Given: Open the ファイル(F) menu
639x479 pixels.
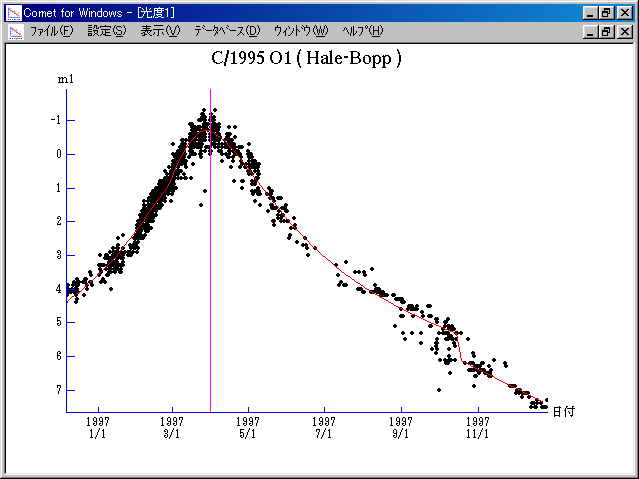Looking at the screenshot, I should pos(51,31).
